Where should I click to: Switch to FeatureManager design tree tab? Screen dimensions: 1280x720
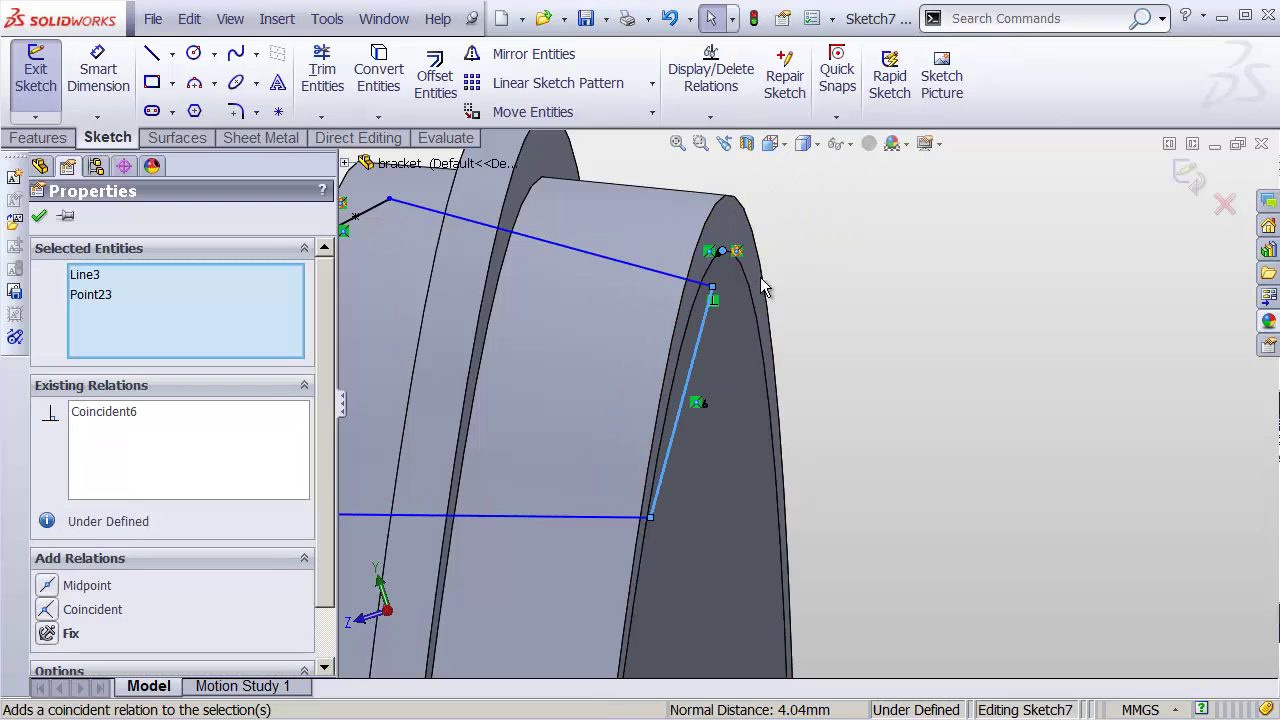click(40, 166)
